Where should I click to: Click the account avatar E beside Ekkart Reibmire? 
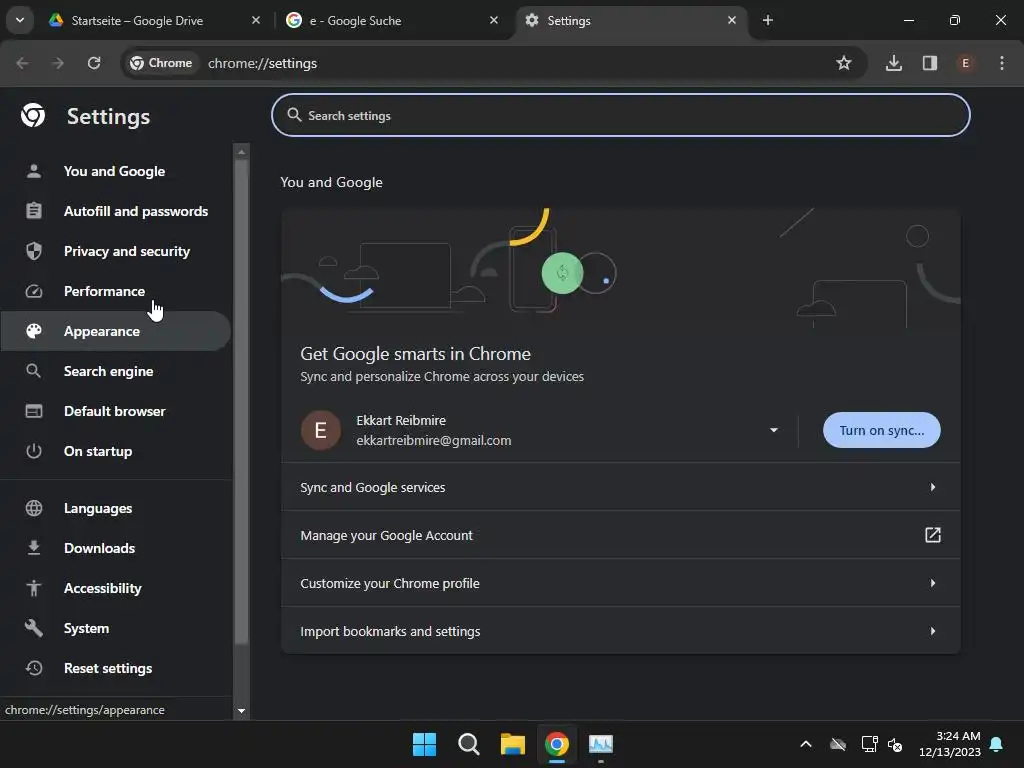click(321, 430)
